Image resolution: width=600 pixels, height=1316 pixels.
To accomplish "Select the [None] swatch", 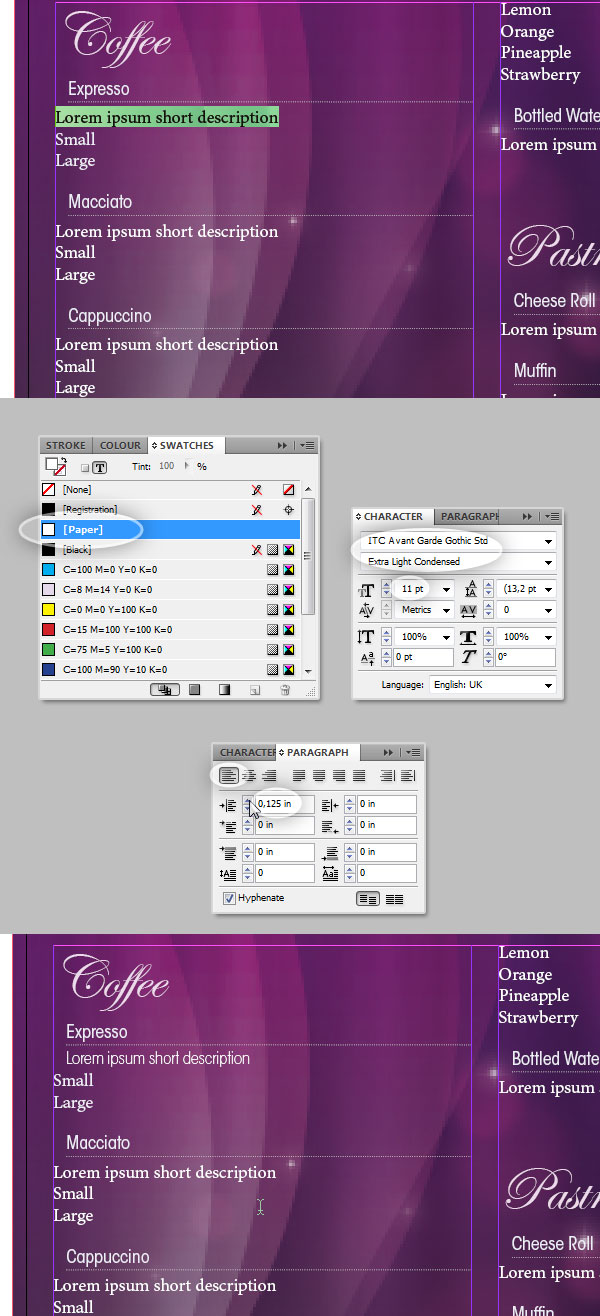I will click(171, 490).
